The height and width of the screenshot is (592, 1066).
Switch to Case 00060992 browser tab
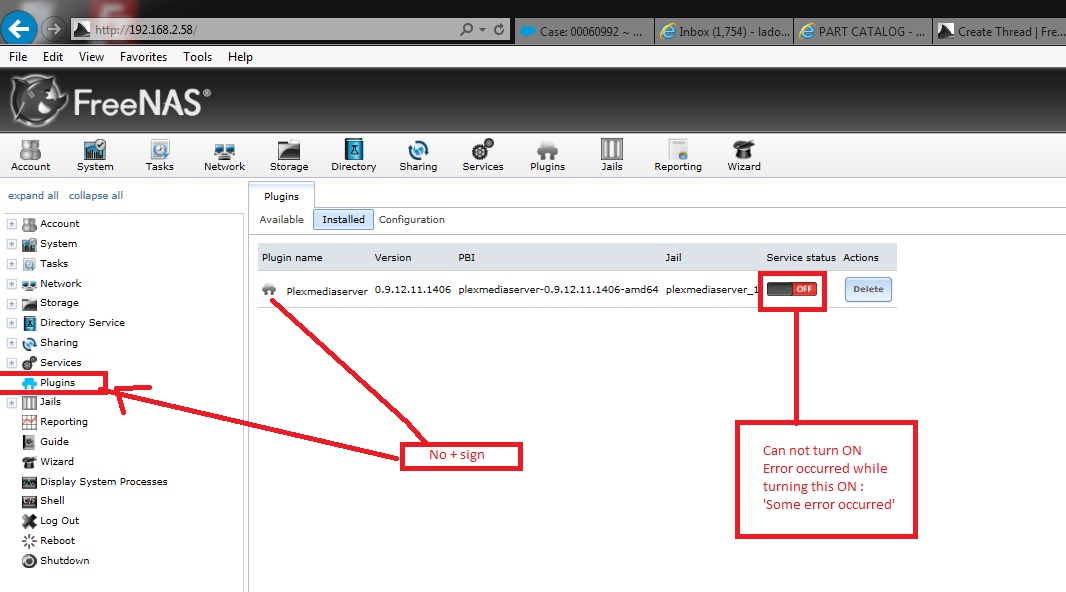click(x=583, y=31)
